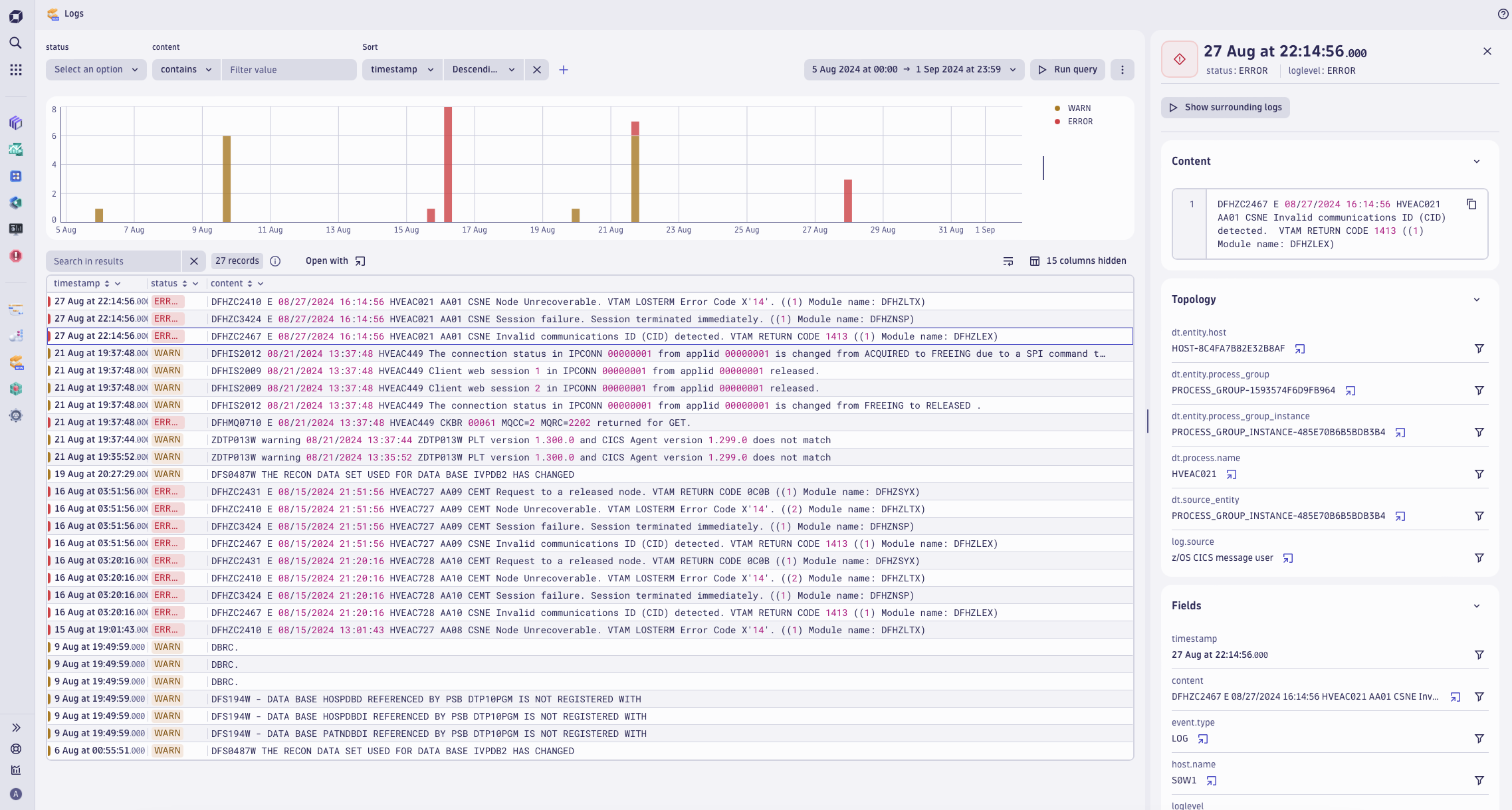The height and width of the screenshot is (810, 1512).
Task: Click the plus icon to add filter
Action: [x=564, y=70]
